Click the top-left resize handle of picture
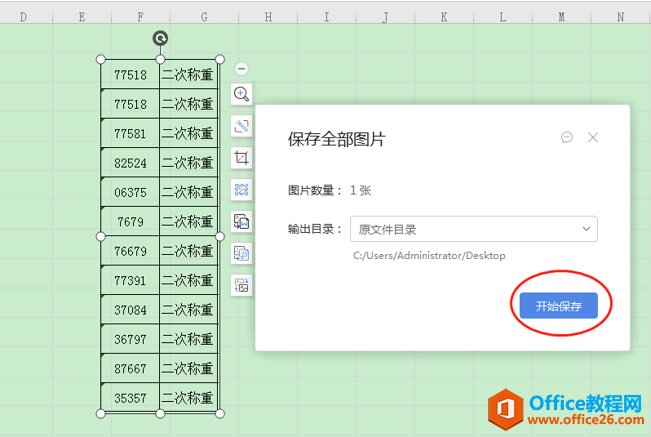The height and width of the screenshot is (437, 651). click(100, 59)
